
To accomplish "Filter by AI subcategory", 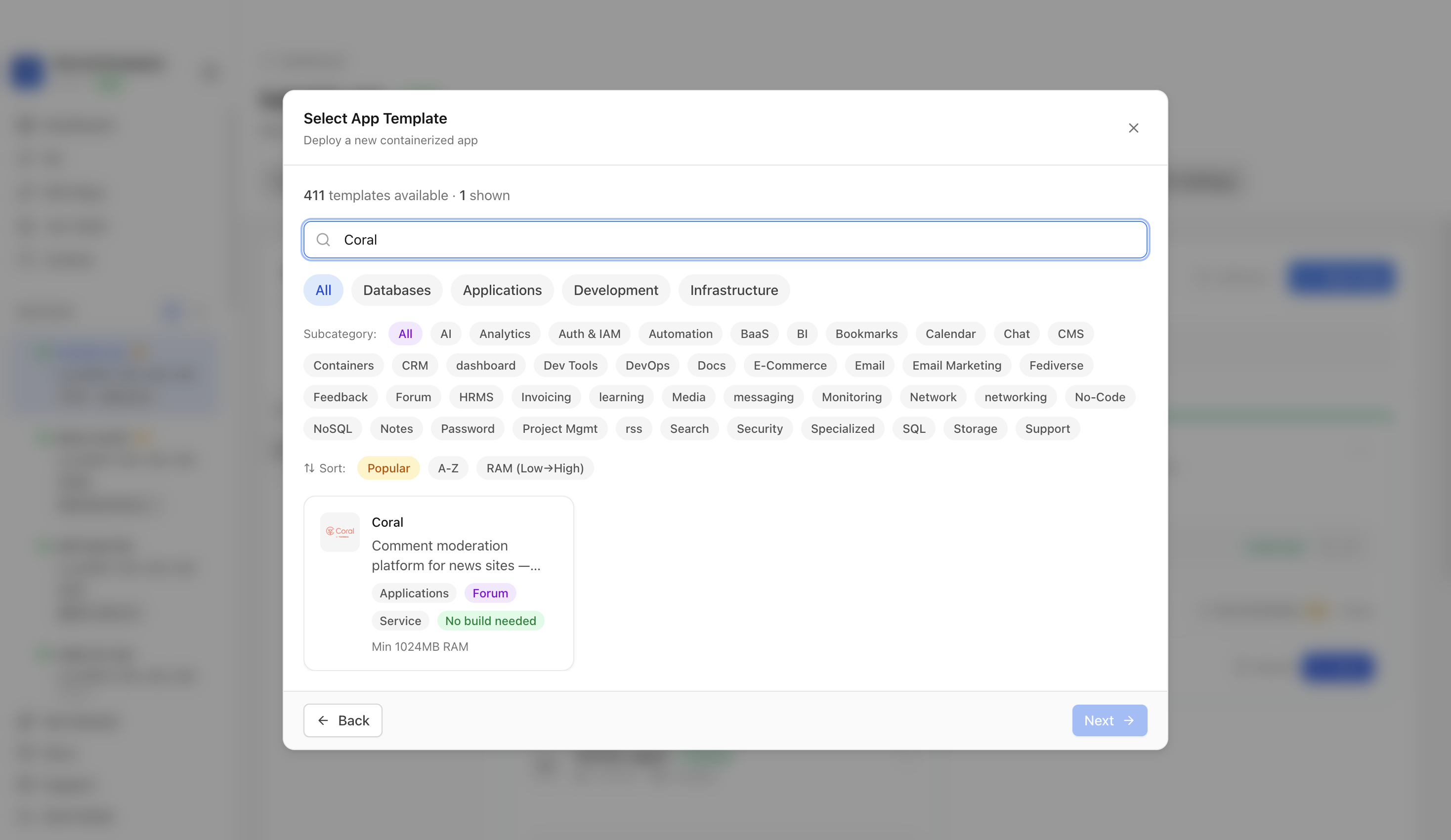I will click(446, 334).
